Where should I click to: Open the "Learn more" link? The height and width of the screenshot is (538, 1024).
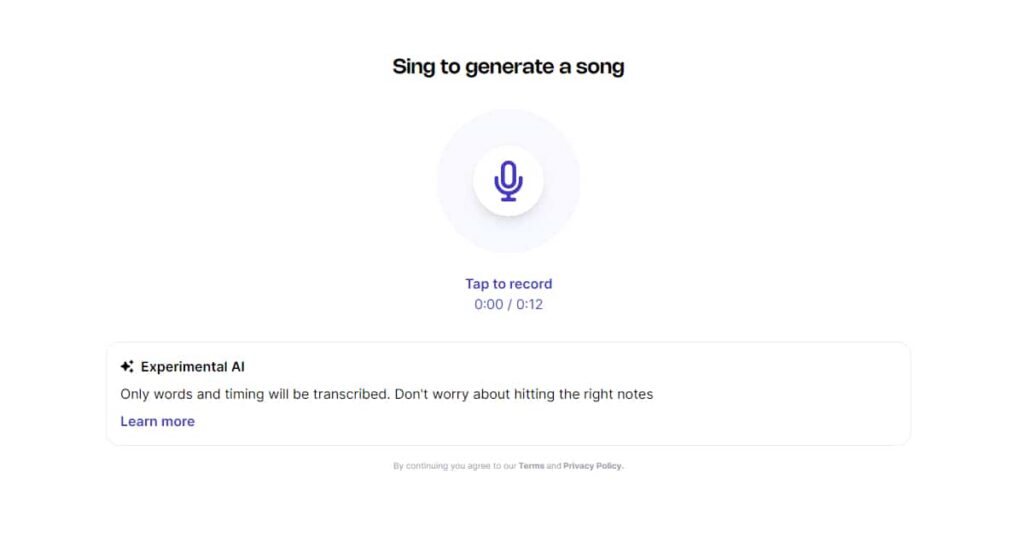coord(157,421)
